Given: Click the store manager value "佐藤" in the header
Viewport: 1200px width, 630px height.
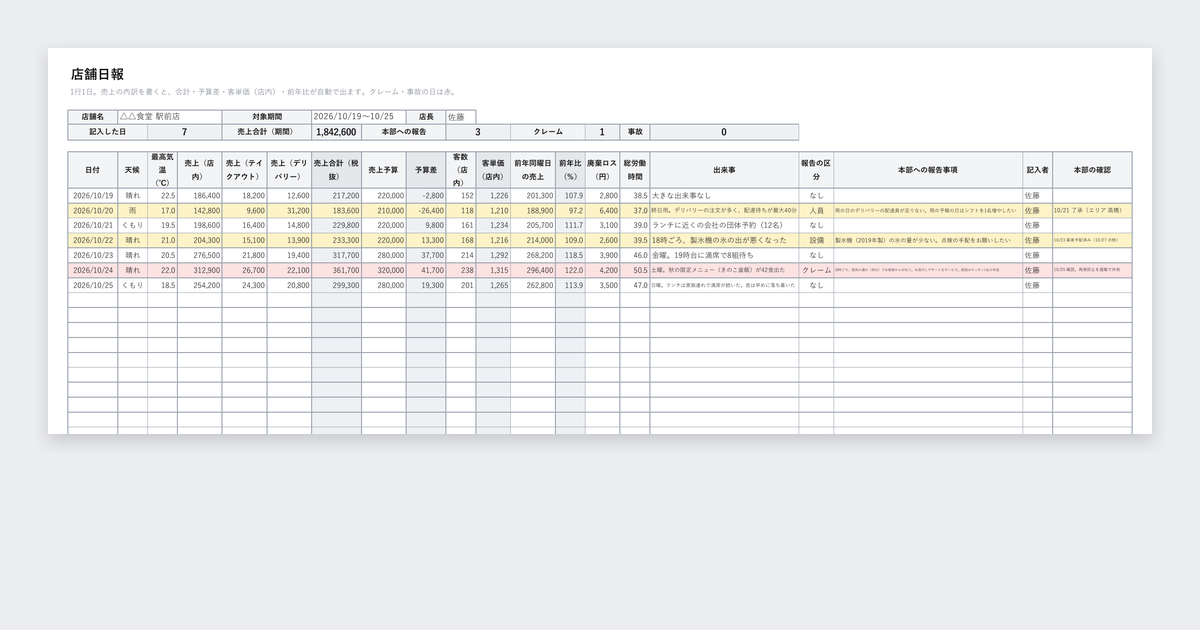Looking at the screenshot, I should pos(461,117).
